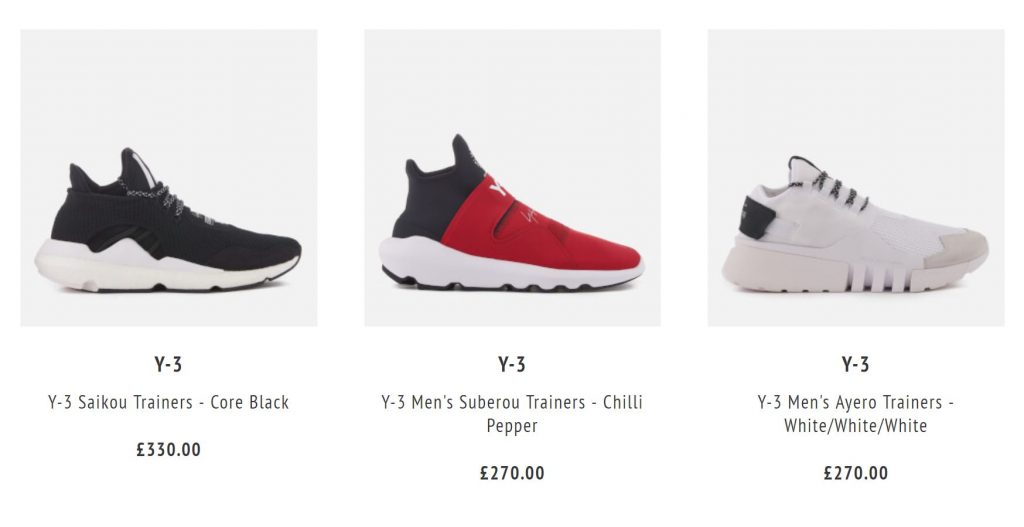Viewport: 1024px width, 527px height.
Task: Open Y-3 Men's Ayero Trainers White/White/White link
Action: tap(856, 414)
